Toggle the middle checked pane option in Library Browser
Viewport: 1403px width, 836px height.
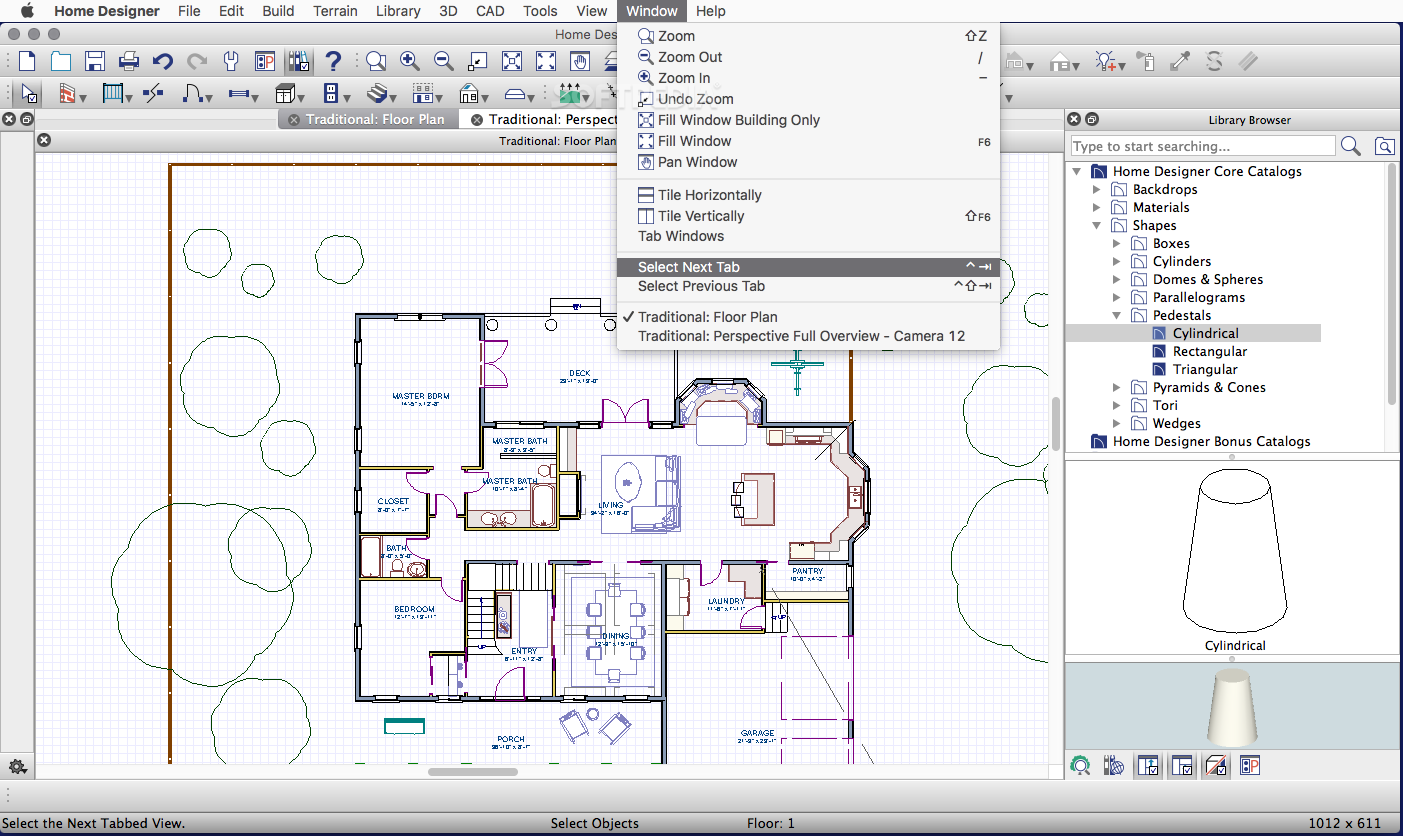[x=1181, y=766]
